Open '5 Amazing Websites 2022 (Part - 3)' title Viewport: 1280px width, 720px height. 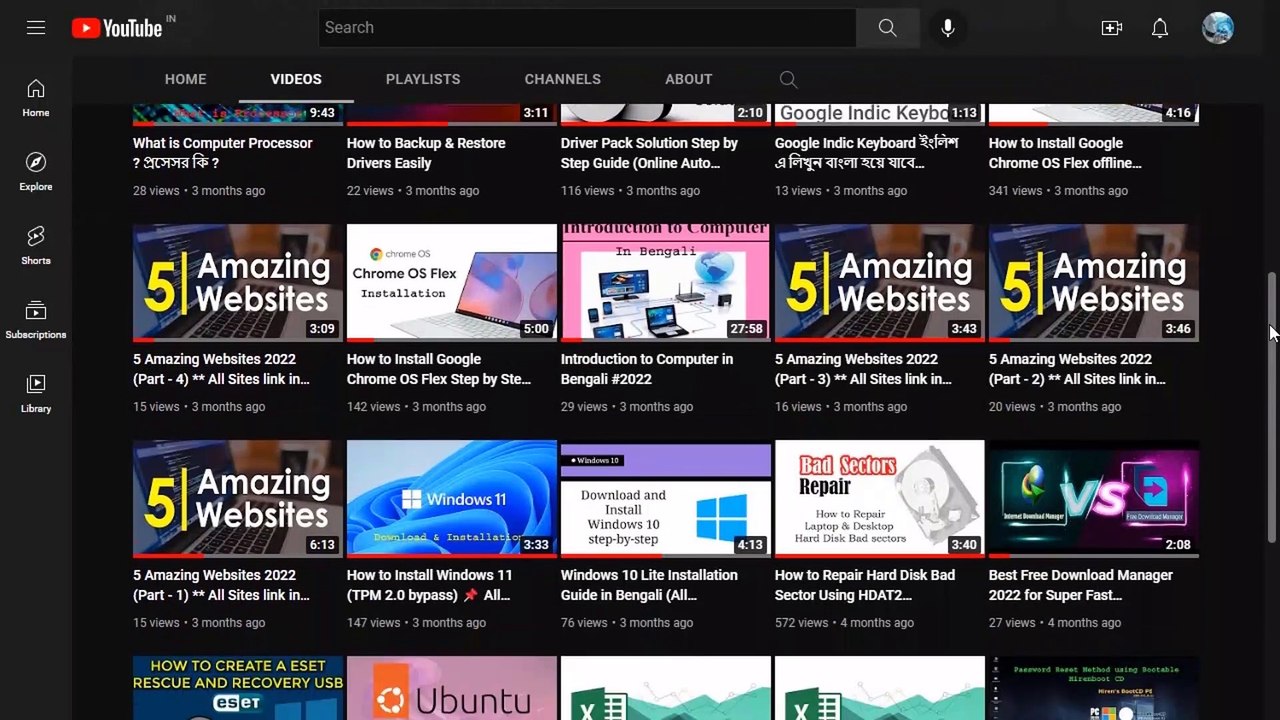click(863, 369)
